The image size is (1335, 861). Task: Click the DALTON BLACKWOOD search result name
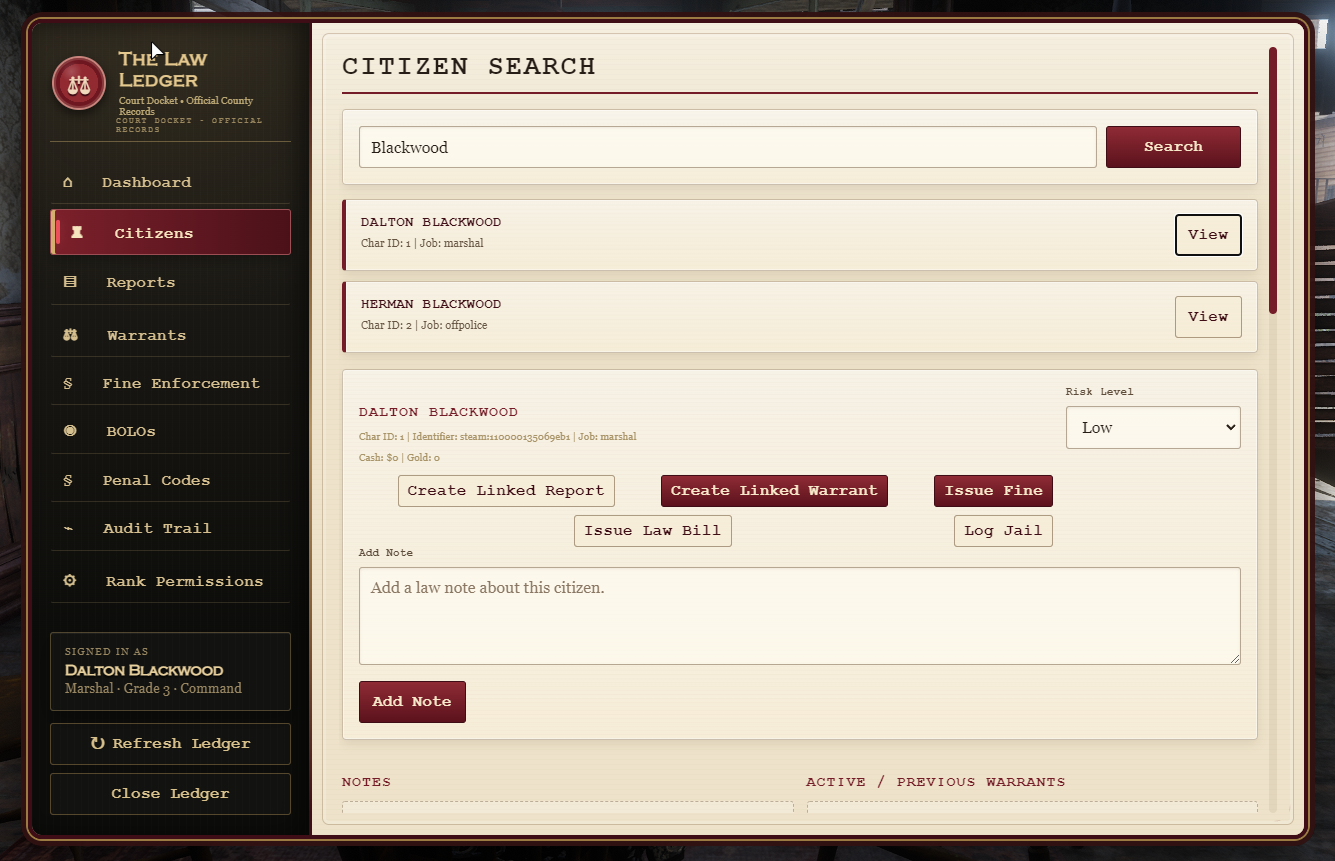[431, 222]
